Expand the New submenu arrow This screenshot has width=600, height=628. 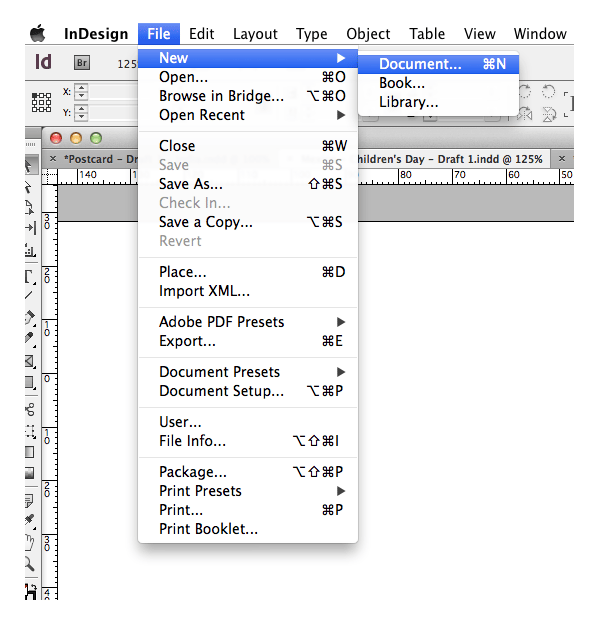(341, 58)
